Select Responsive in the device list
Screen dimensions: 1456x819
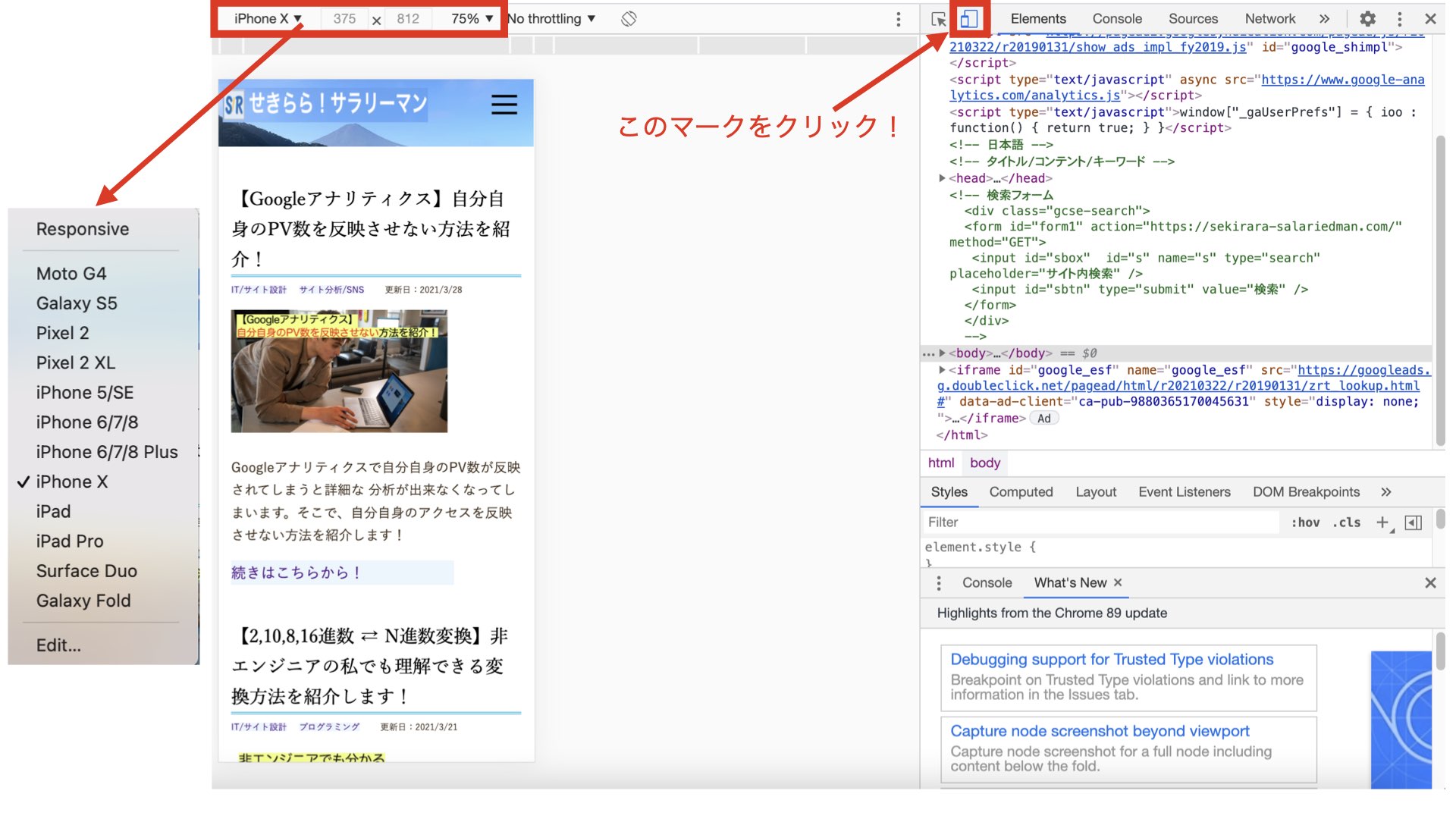point(83,229)
